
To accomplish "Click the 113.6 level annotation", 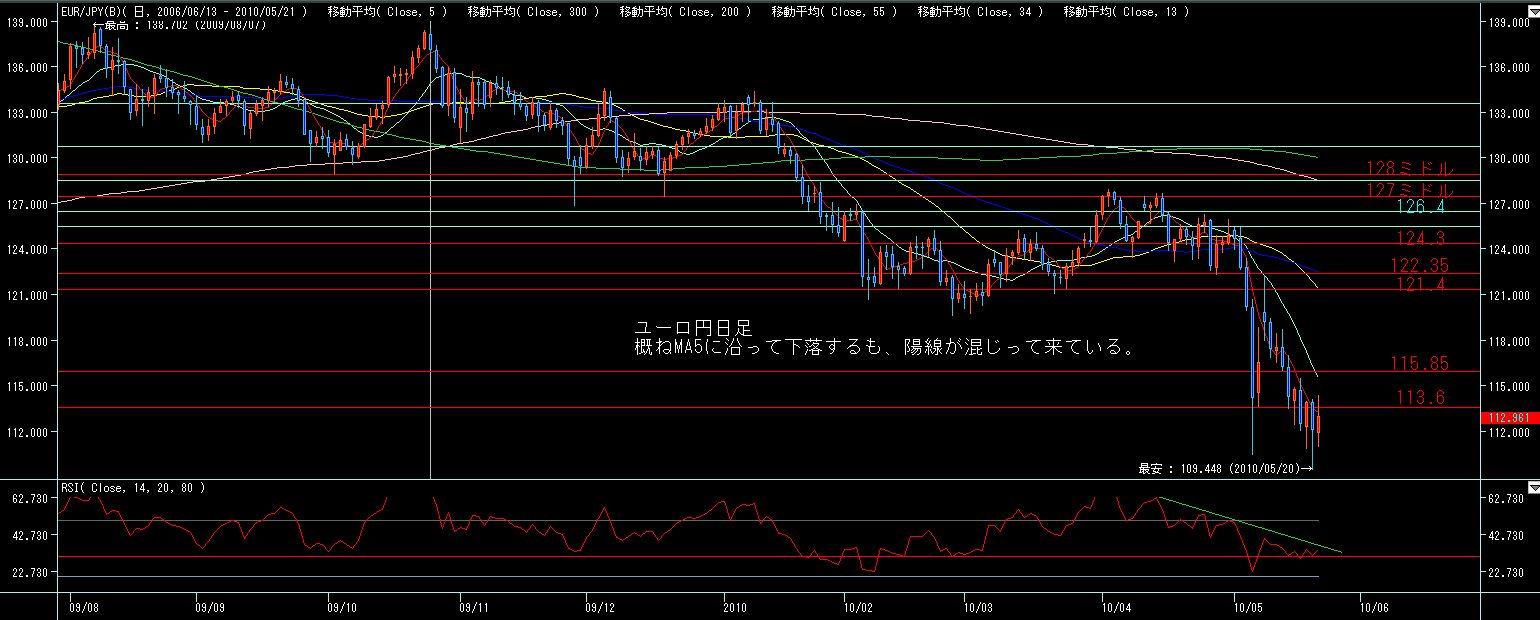I will 1421,397.
